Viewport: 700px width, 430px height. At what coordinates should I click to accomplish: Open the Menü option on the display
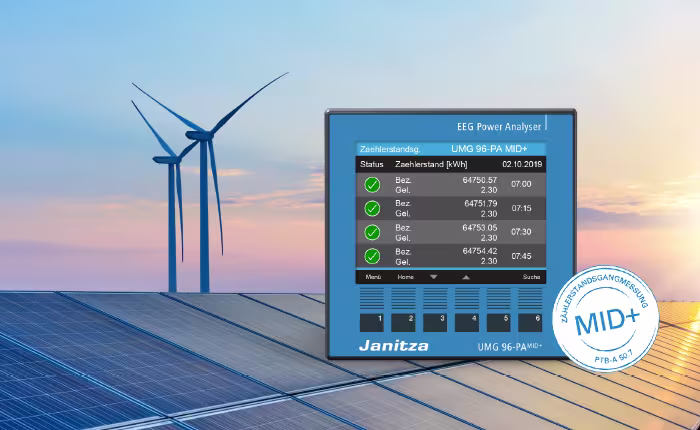(x=373, y=275)
